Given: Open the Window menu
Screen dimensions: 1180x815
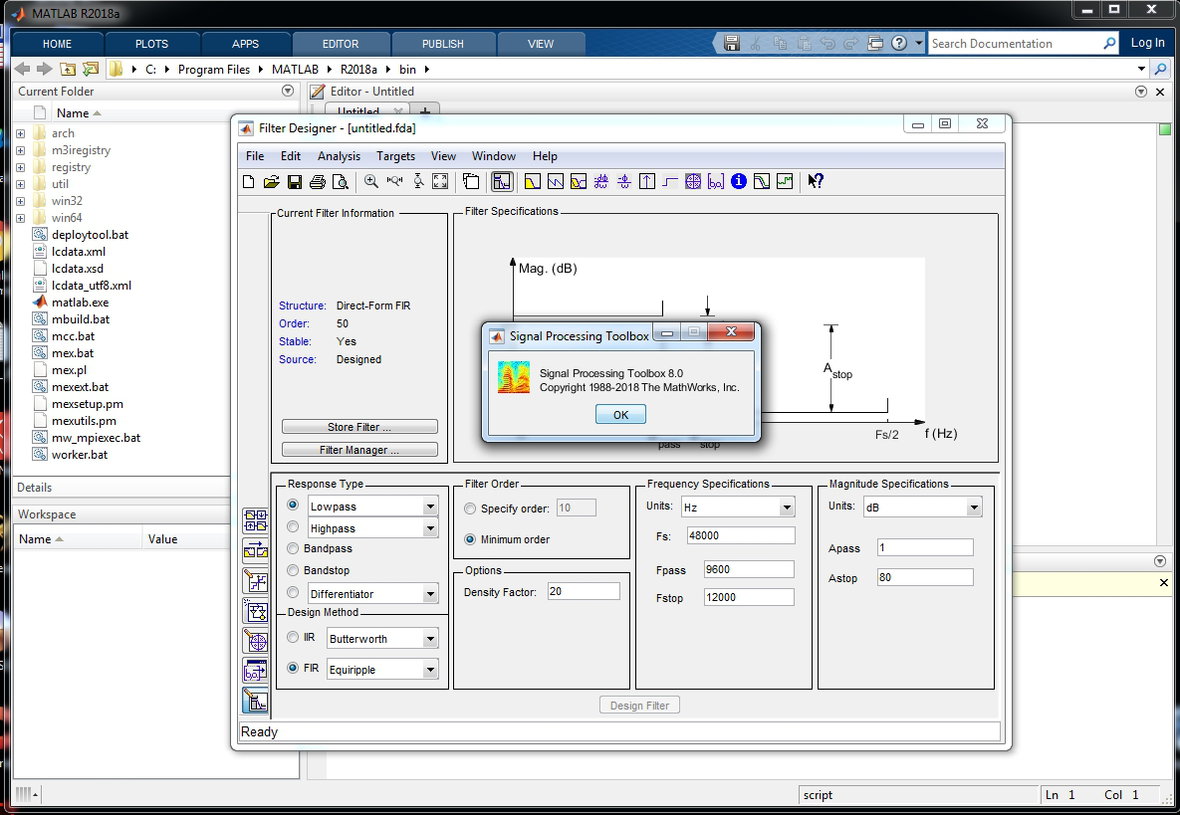Looking at the screenshot, I should pyautogui.click(x=494, y=156).
